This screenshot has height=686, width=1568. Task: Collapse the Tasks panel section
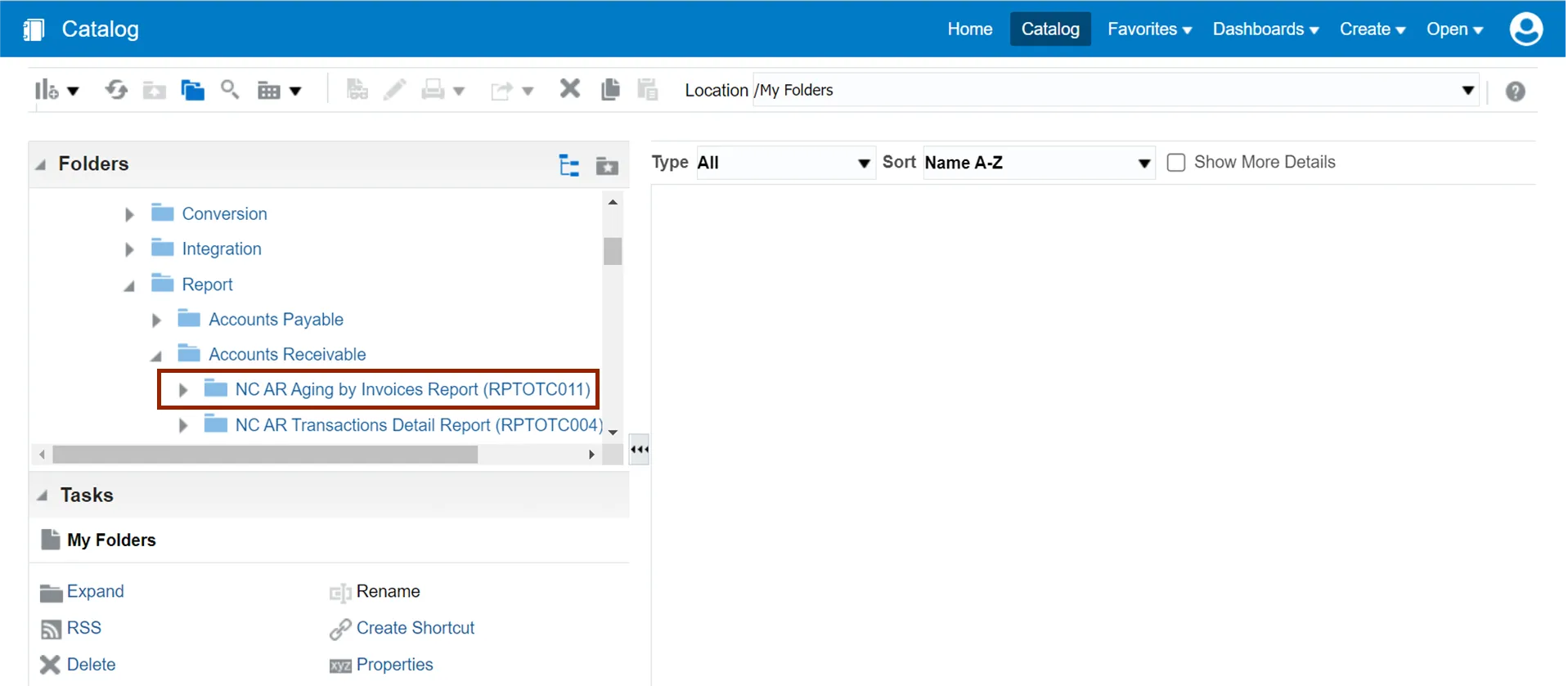pyautogui.click(x=43, y=495)
